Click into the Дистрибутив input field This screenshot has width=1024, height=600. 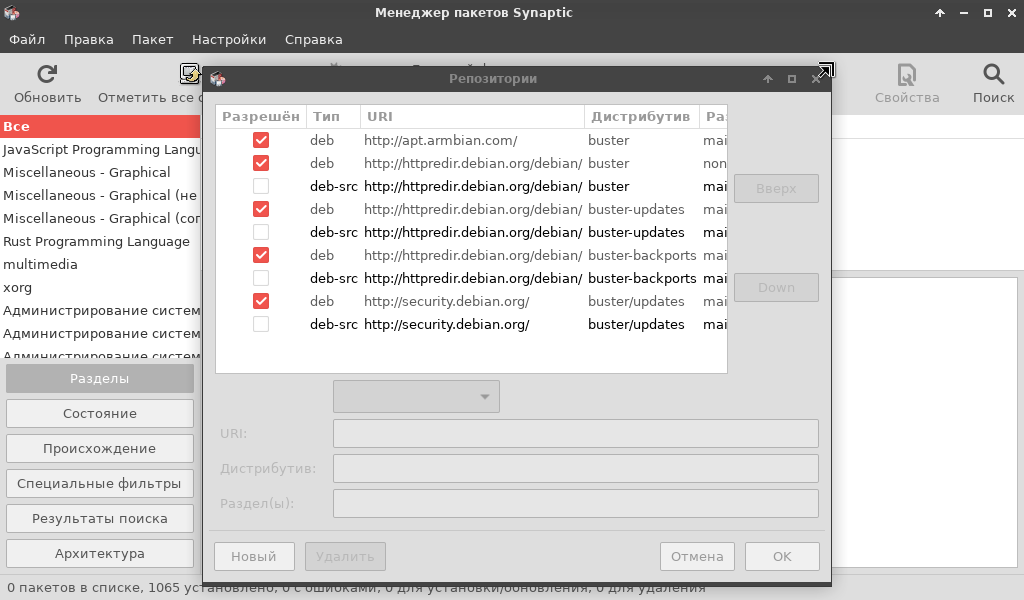pyautogui.click(x=575, y=469)
